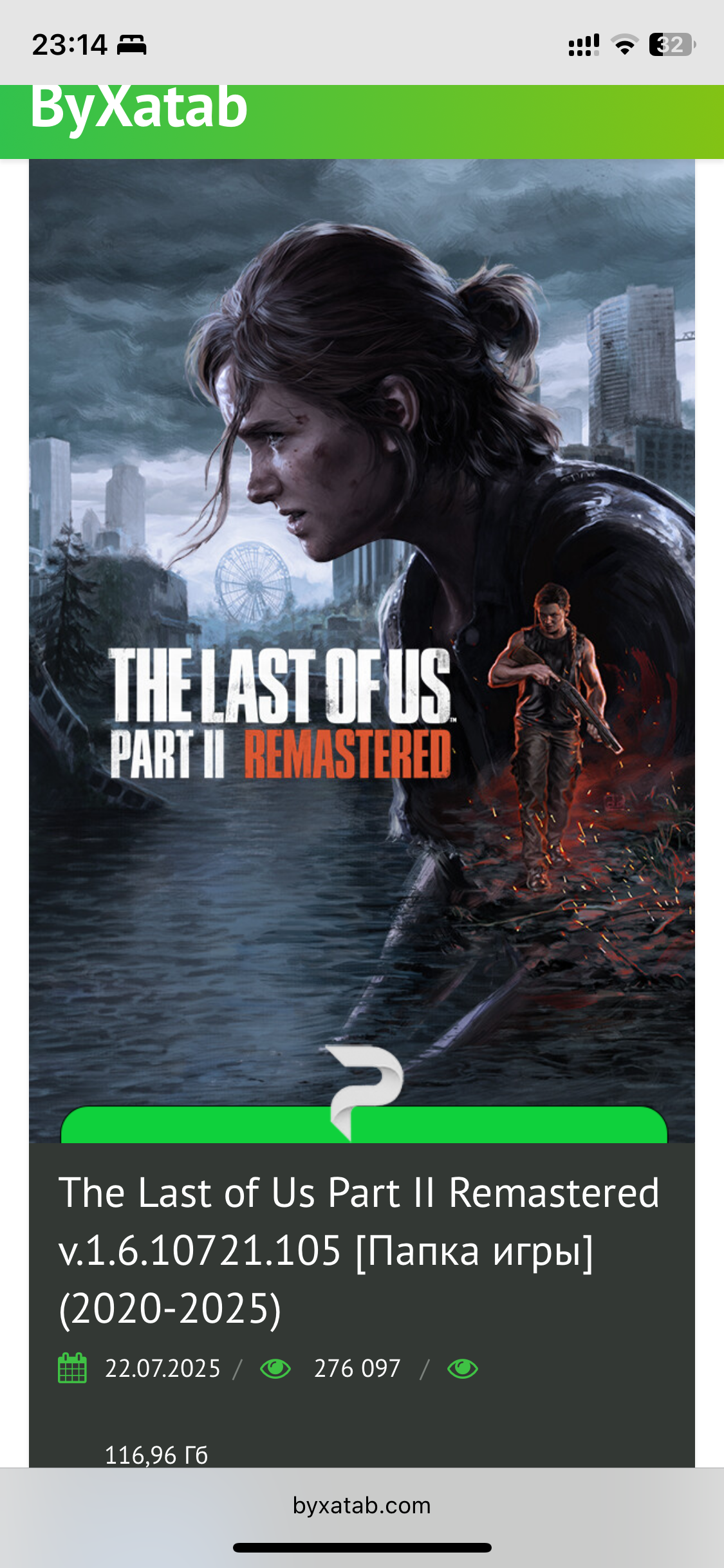Tap the white arrow logo icon
The height and width of the screenshot is (1568, 724).
pos(366,1092)
